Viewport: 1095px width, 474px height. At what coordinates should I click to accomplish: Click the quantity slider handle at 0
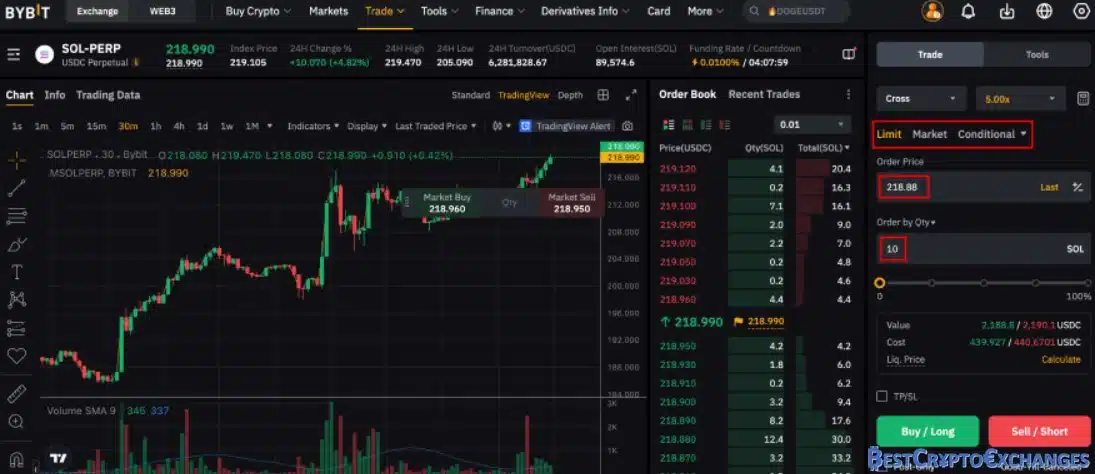point(880,283)
